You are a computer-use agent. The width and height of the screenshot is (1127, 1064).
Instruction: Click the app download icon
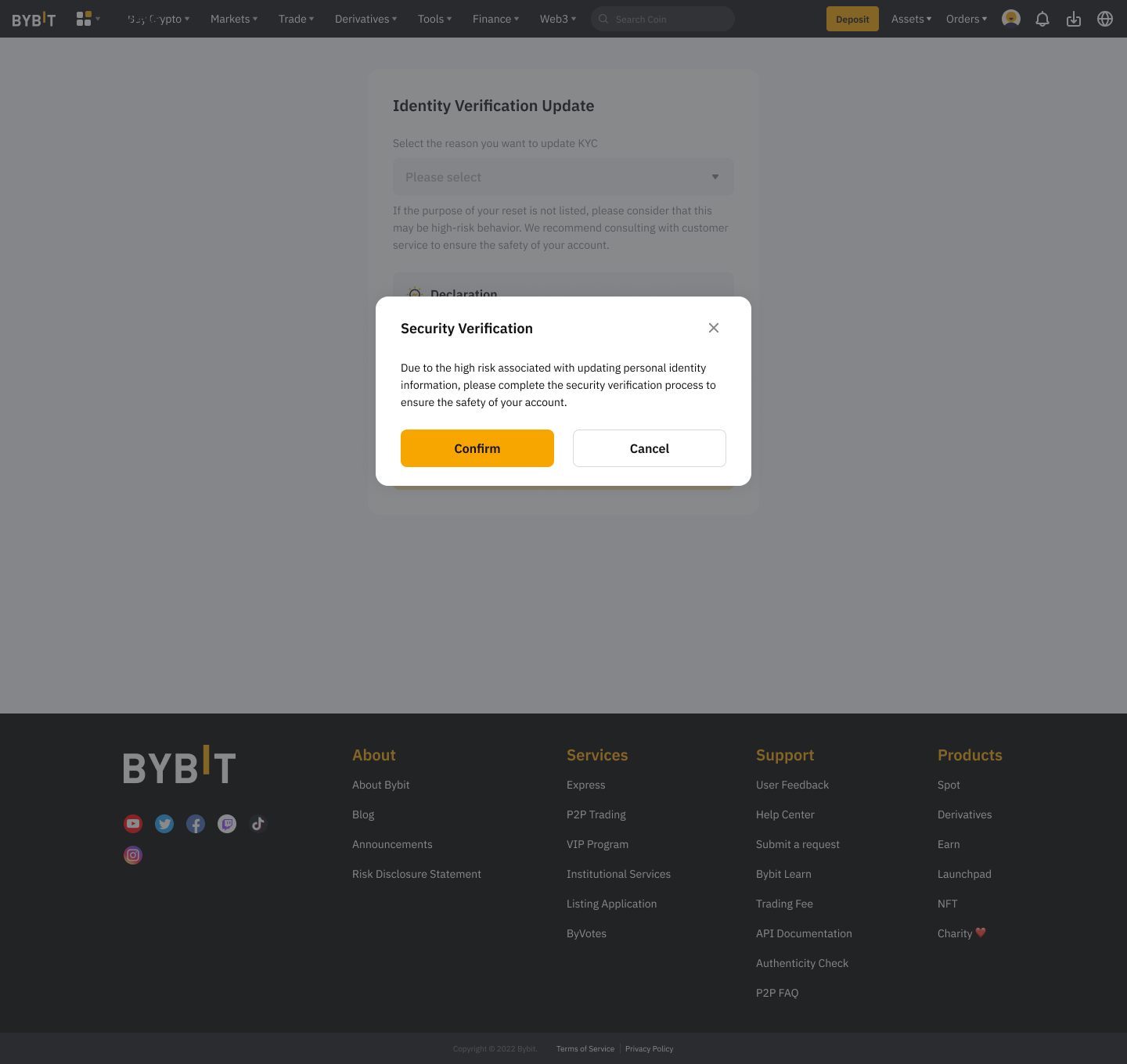(1074, 19)
